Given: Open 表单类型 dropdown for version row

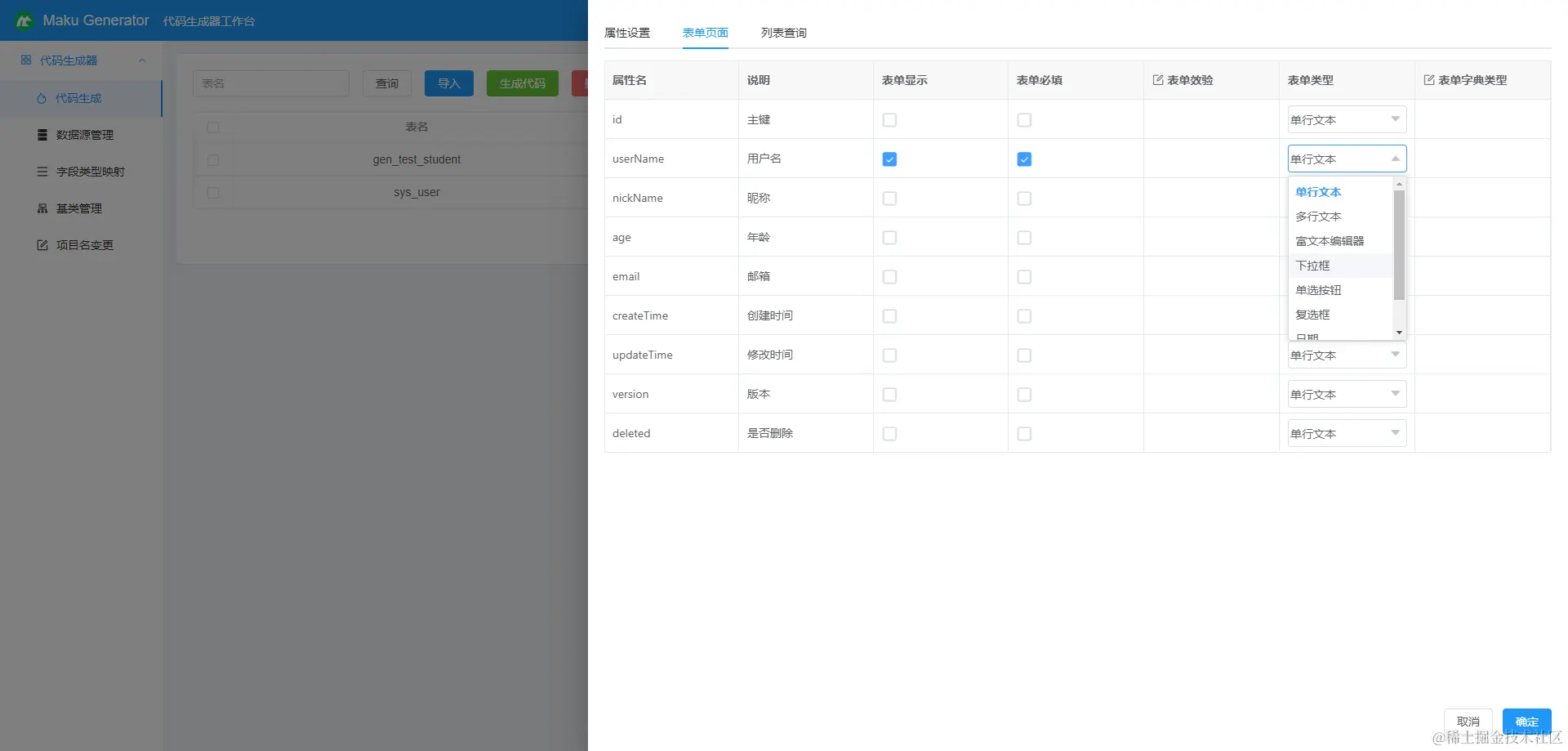Looking at the screenshot, I should [x=1347, y=394].
